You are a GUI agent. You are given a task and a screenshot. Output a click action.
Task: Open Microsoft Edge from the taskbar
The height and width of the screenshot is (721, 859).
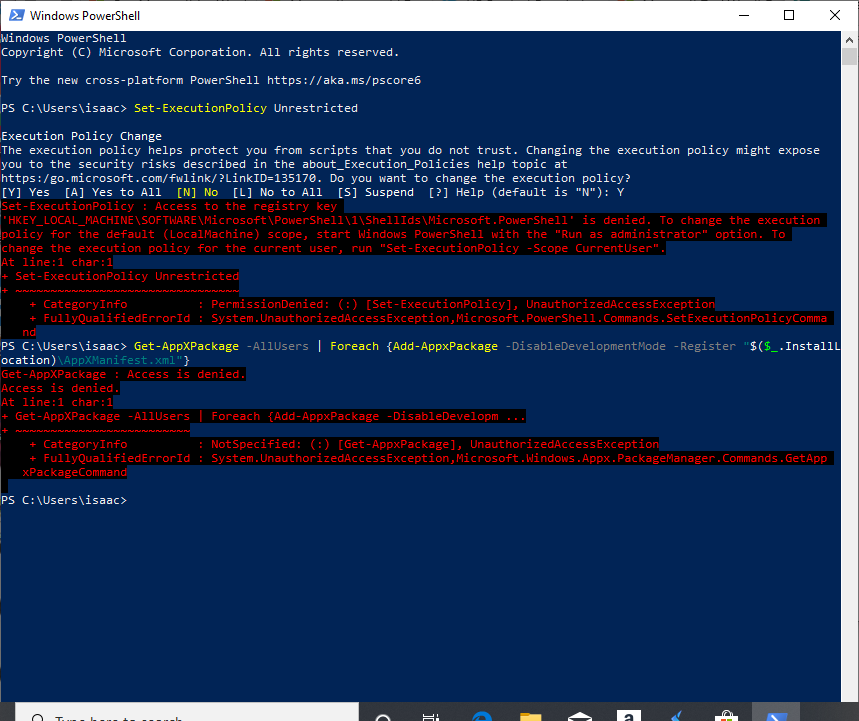click(x=482, y=714)
